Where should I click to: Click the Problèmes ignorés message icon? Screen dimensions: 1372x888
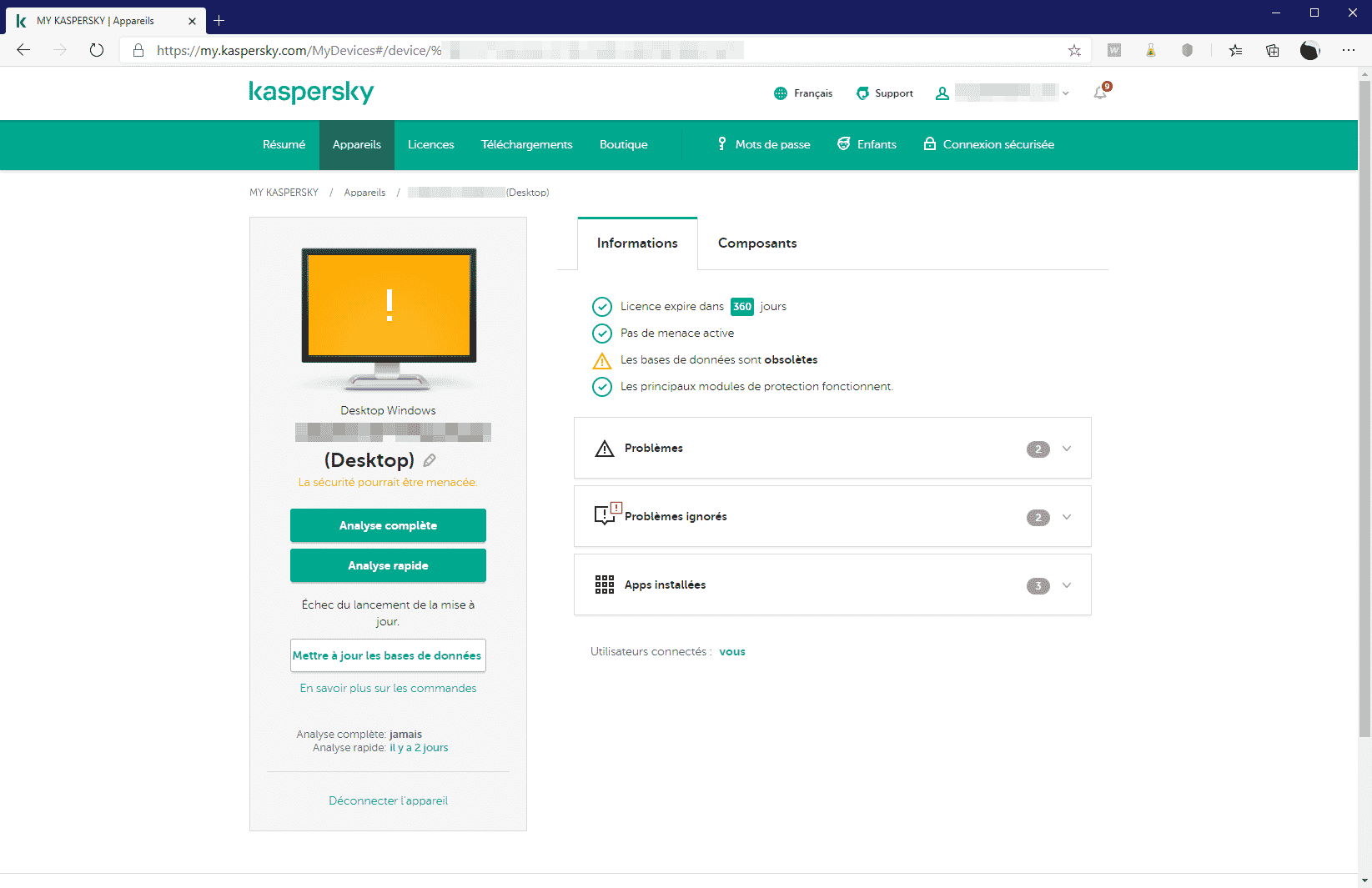click(x=607, y=514)
